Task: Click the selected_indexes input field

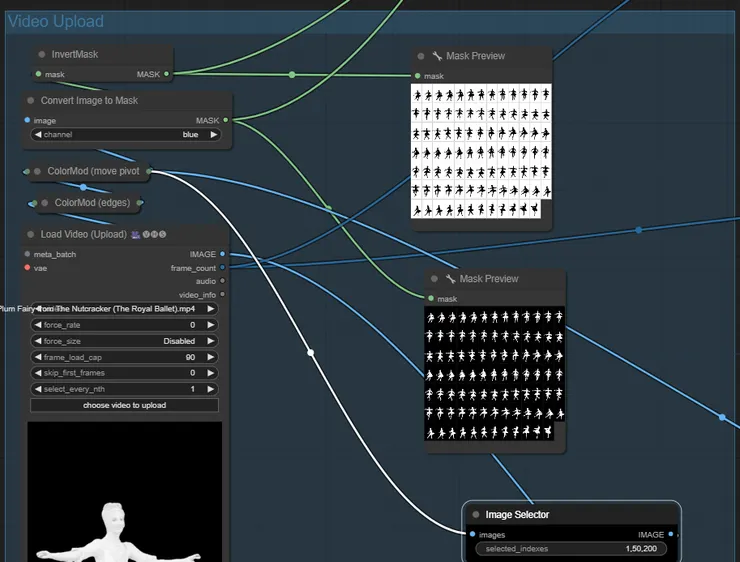Action: (x=571, y=549)
